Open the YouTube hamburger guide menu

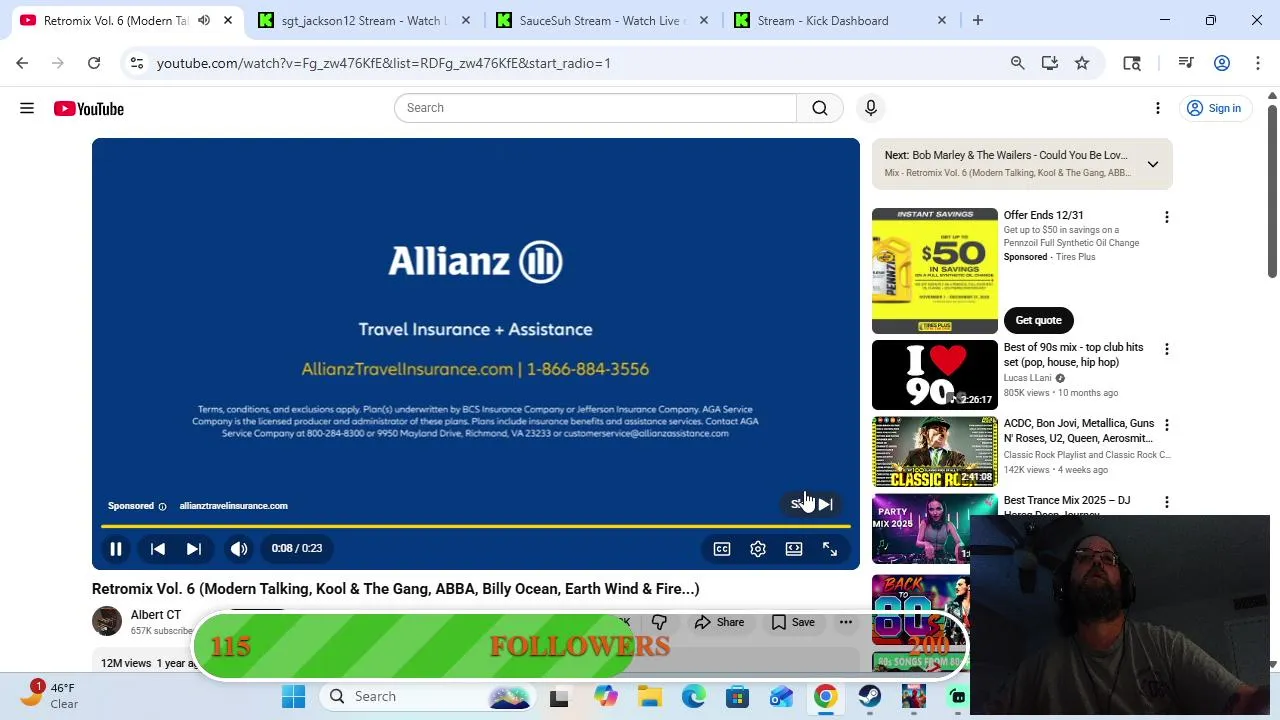click(27, 108)
